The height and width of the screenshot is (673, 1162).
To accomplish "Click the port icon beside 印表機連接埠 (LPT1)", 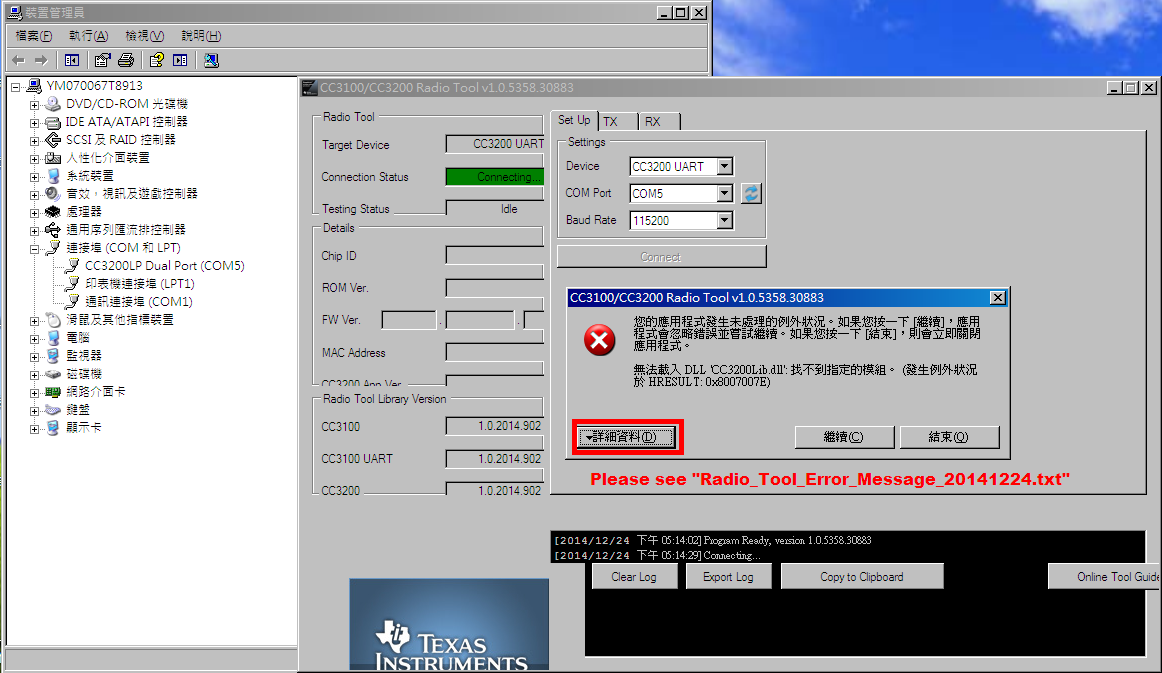I will click(72, 283).
